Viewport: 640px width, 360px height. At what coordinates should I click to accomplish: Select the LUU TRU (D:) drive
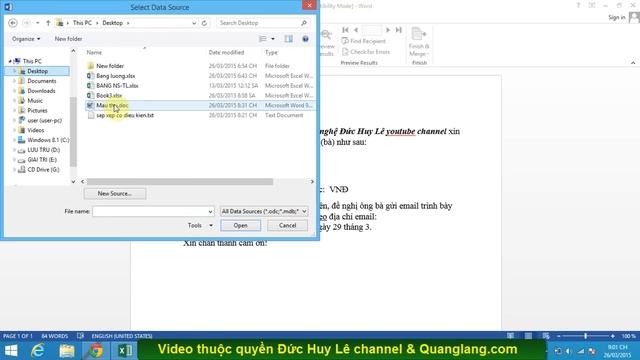(40, 150)
